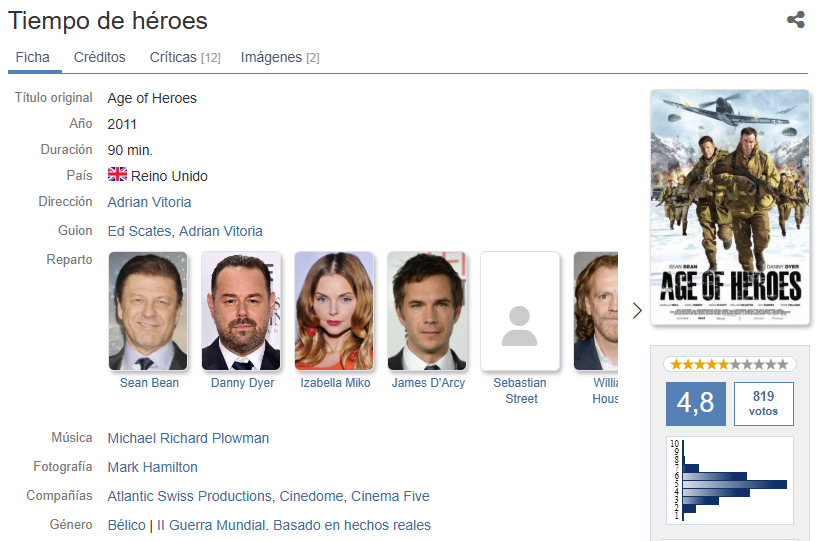Open the 819 votos box
Viewport: 822px width, 541px height.
pos(764,403)
